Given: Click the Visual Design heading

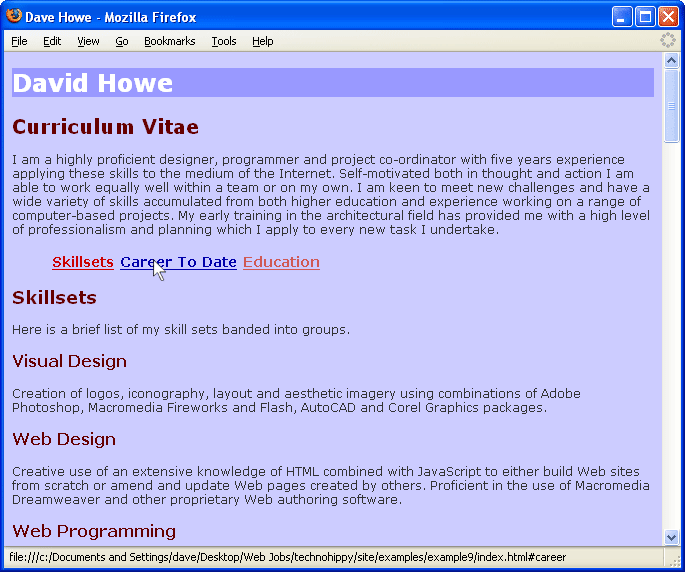Looking at the screenshot, I should pyautogui.click(x=69, y=361).
